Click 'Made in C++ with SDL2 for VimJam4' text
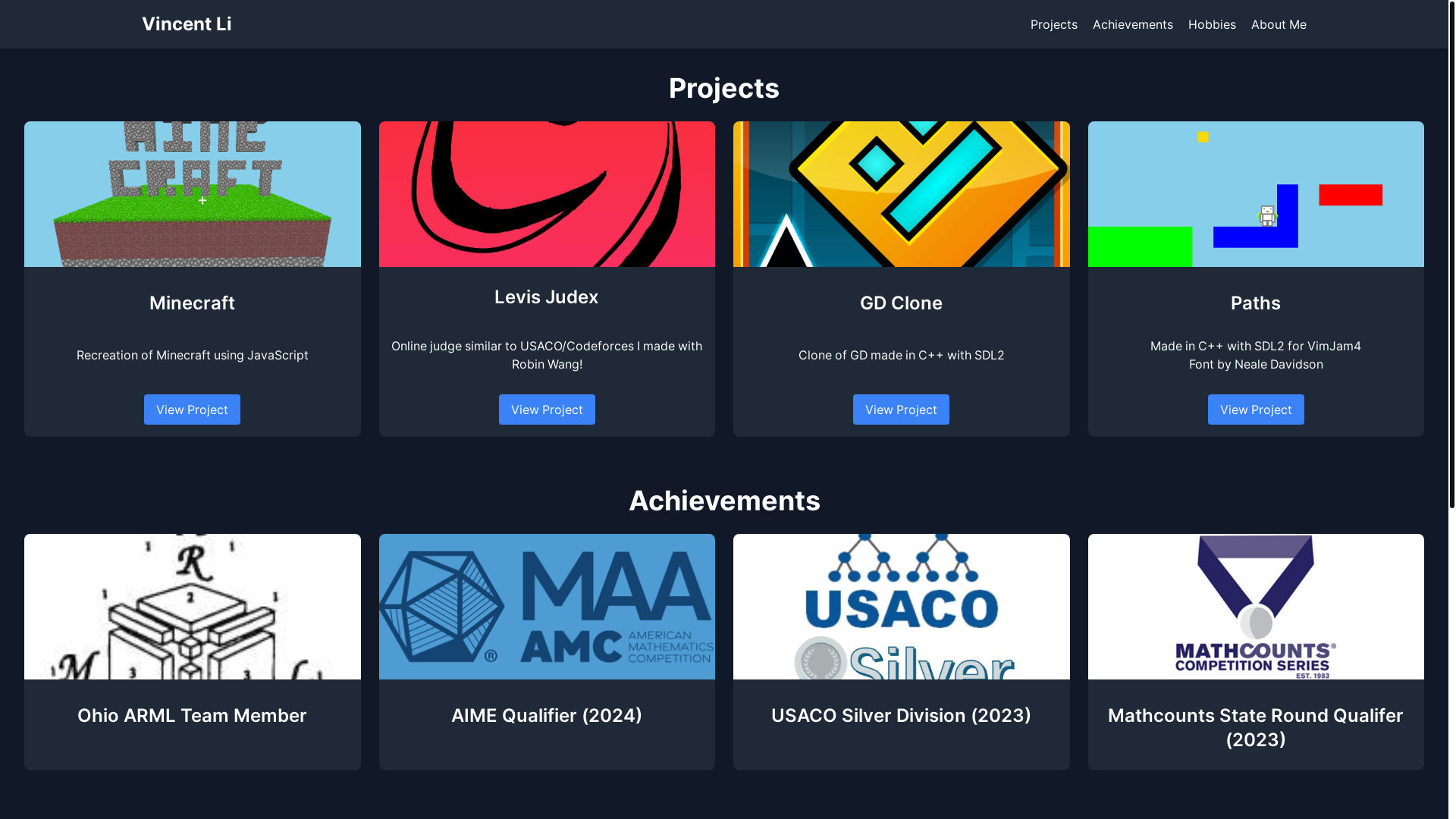Viewport: 1456px width, 819px height. pyautogui.click(x=1256, y=346)
